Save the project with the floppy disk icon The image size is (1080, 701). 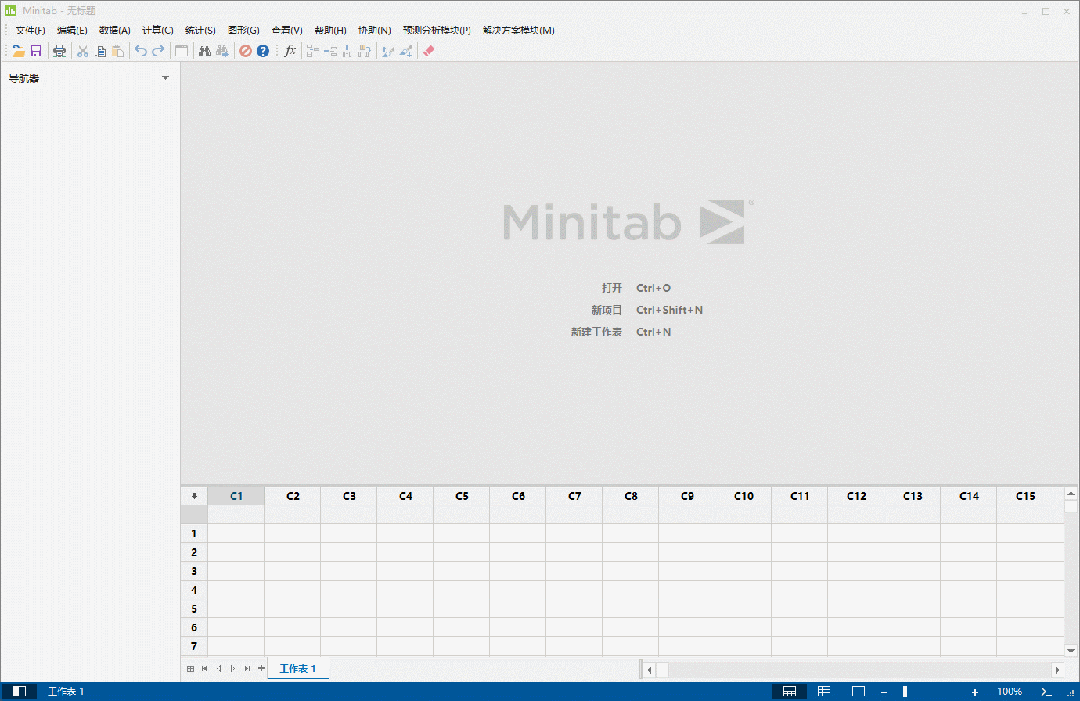36,51
